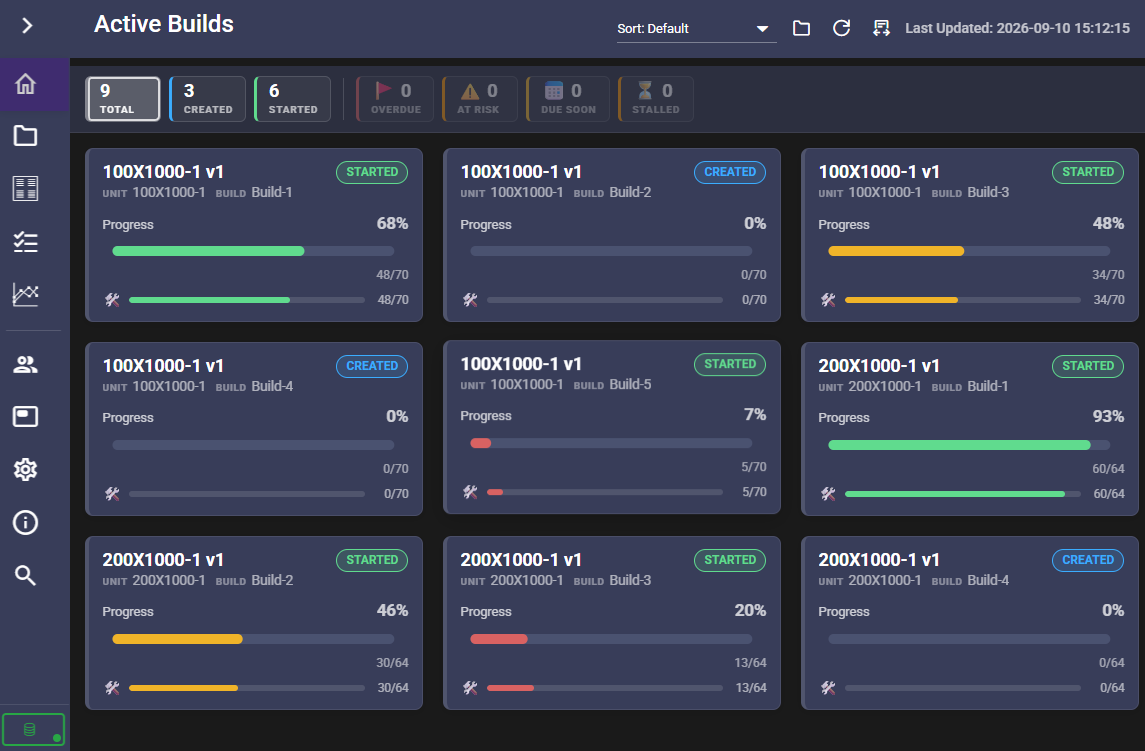
Task: Click the Last Updated timestamp text
Action: click(1017, 28)
